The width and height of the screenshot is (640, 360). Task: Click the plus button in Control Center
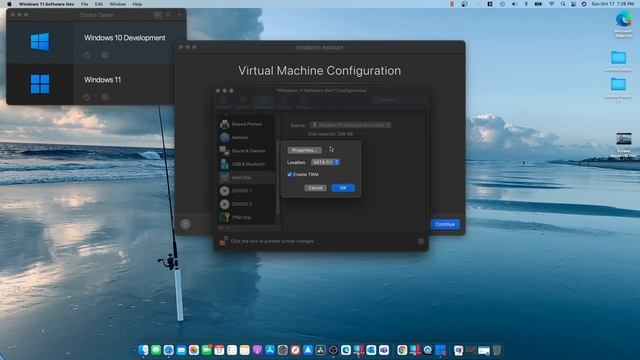pyautogui.click(x=180, y=15)
